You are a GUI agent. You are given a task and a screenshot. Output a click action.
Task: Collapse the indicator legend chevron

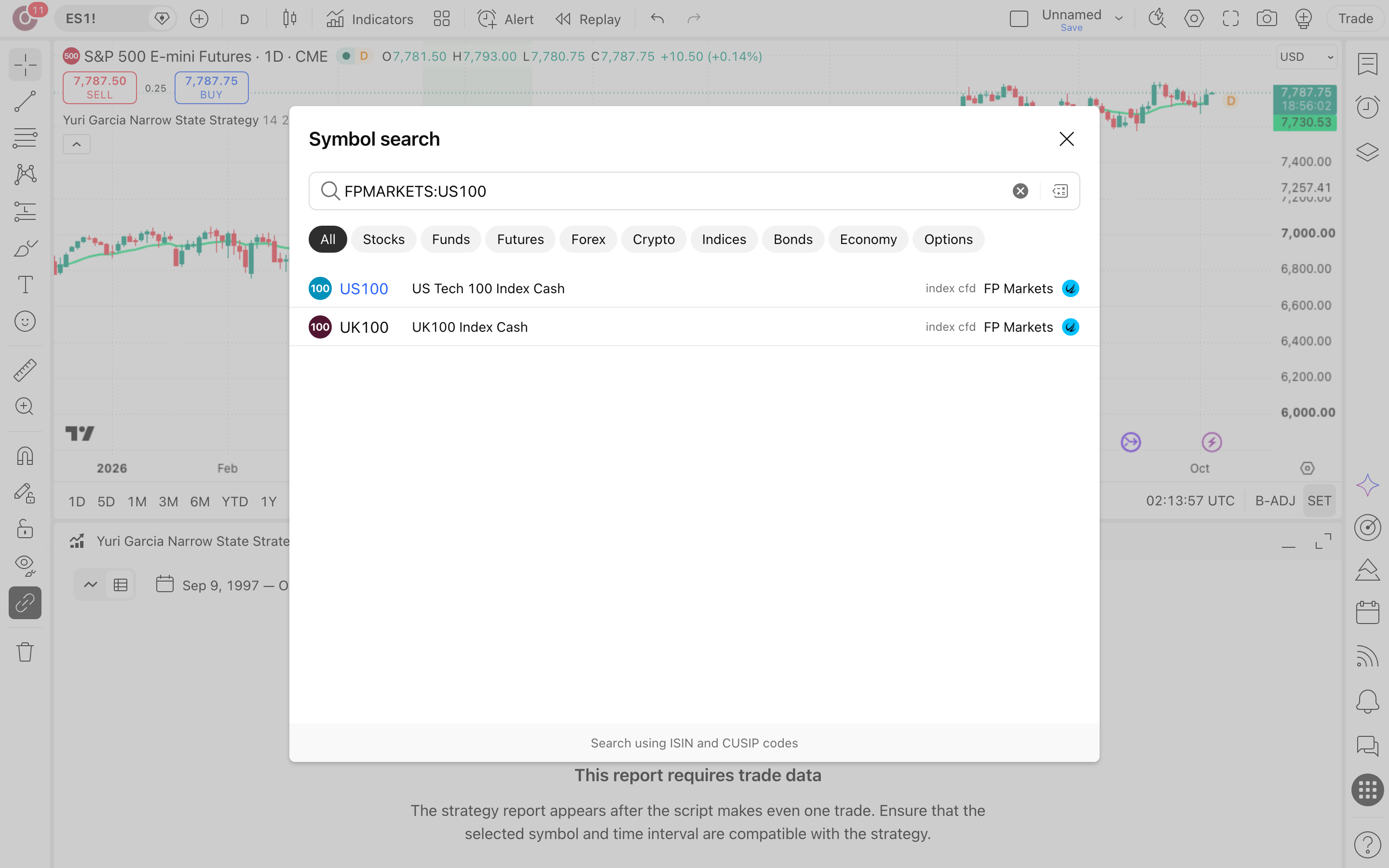[x=76, y=144]
